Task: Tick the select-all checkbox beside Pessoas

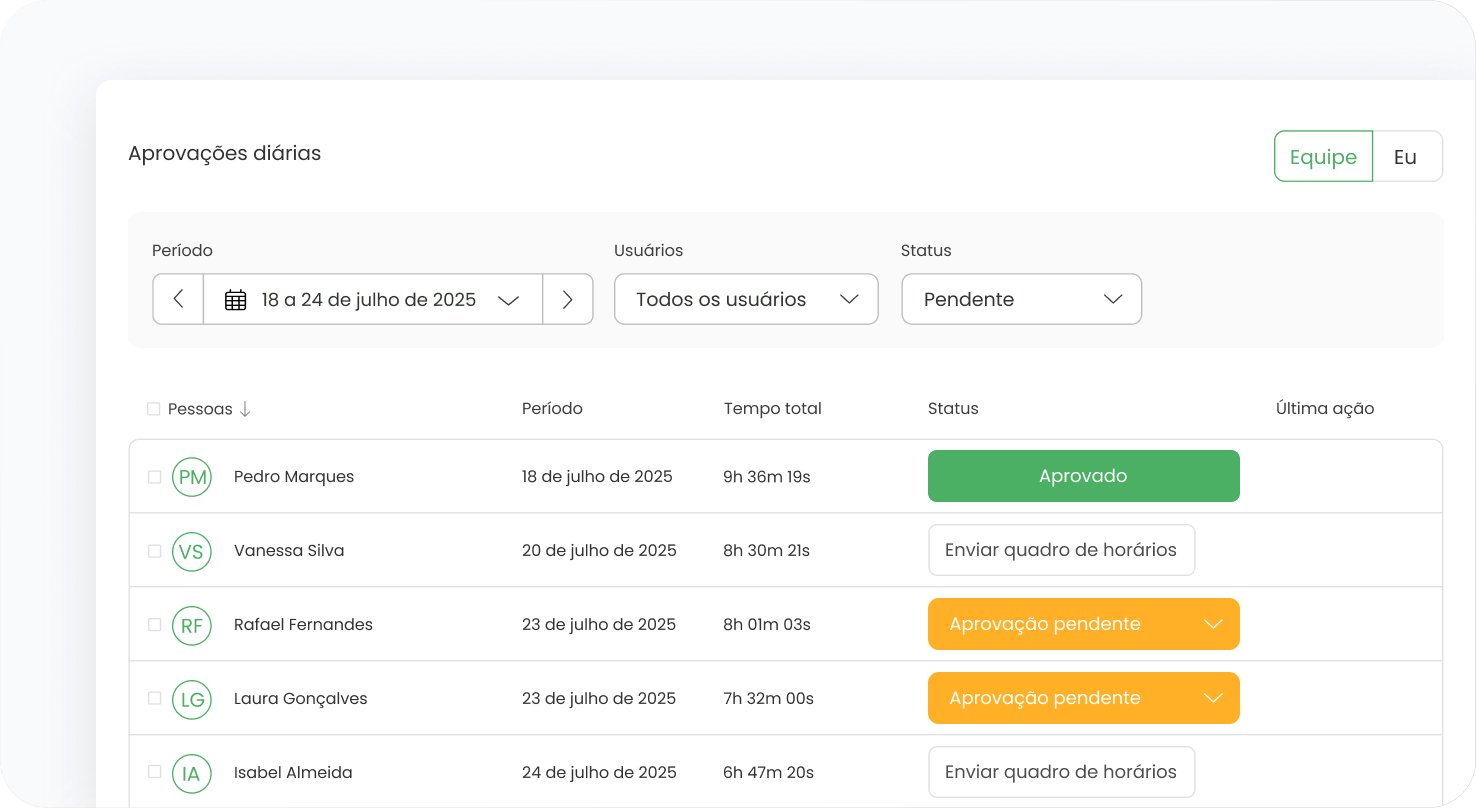Action: (x=153, y=409)
